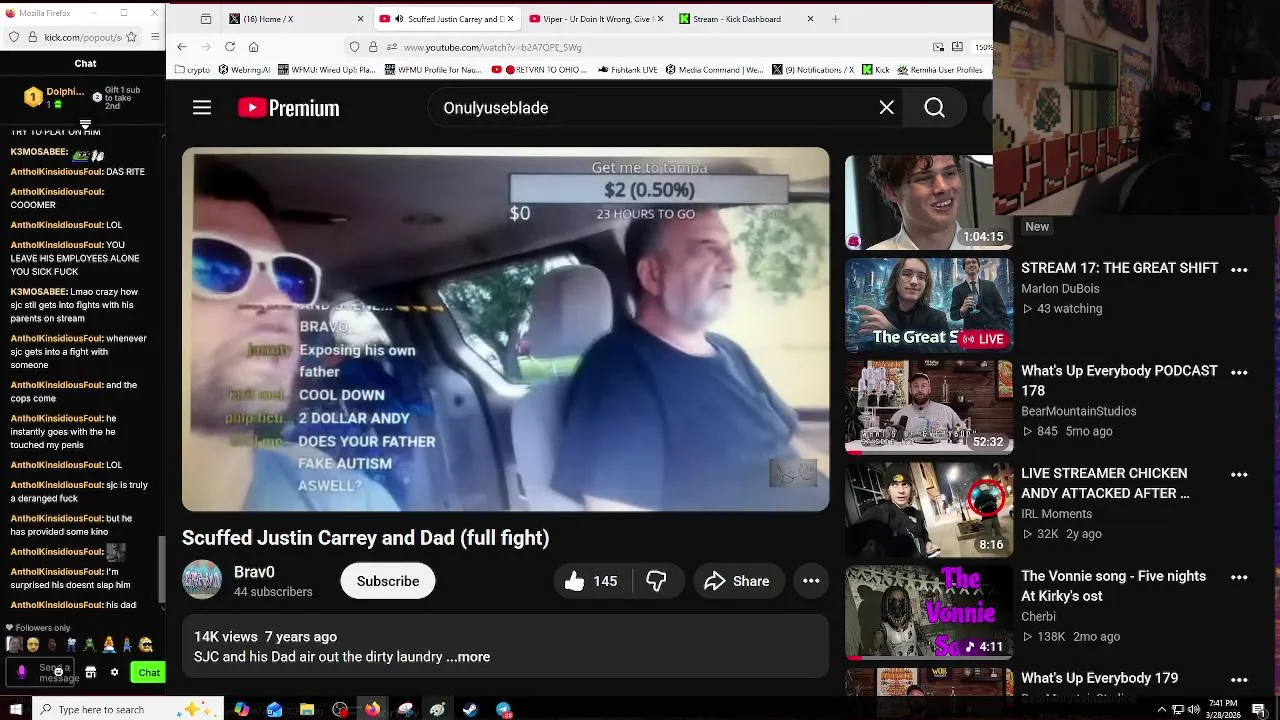Viewport: 1280px width, 720px height.
Task: Open the Brav0 channel name link
Action: tap(254, 572)
